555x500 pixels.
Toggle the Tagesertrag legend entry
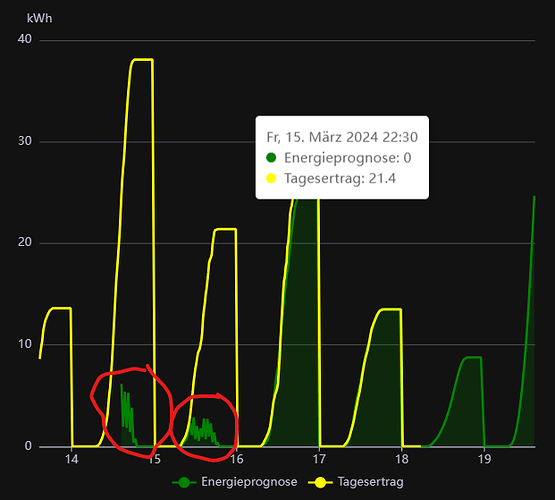356,482
